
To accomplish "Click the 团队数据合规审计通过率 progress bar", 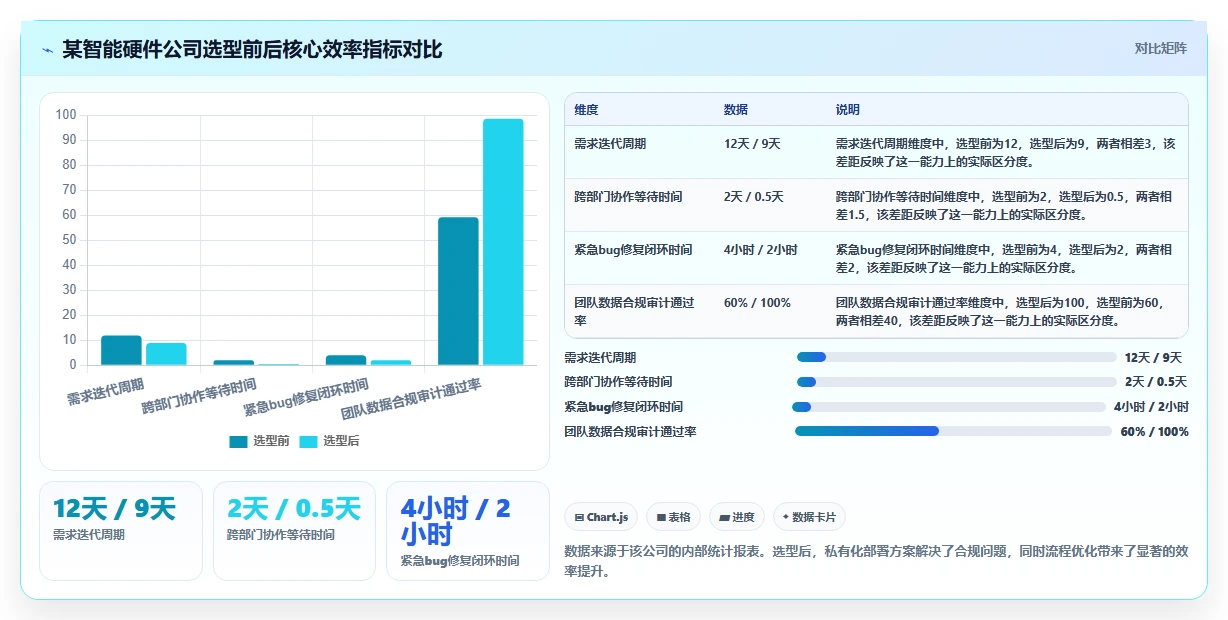I will [x=953, y=431].
